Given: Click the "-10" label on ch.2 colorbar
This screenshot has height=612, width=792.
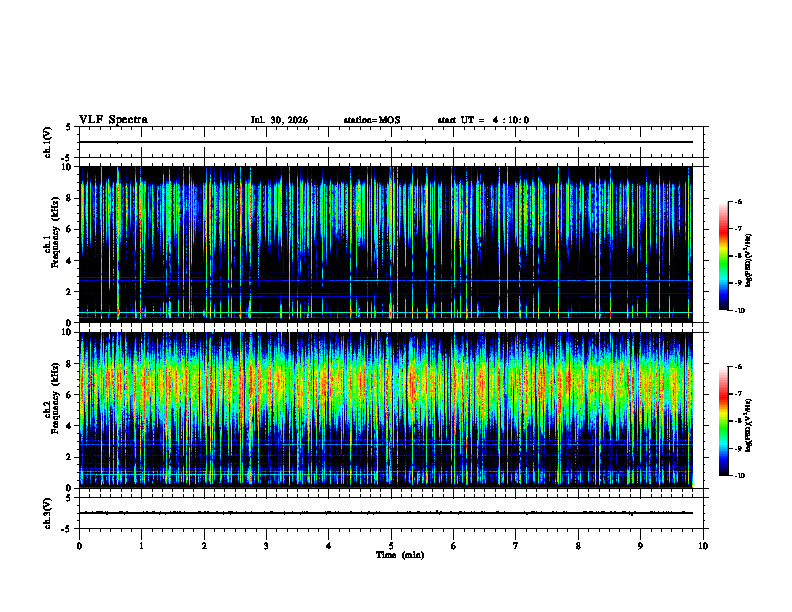Looking at the screenshot, I should [x=740, y=476].
